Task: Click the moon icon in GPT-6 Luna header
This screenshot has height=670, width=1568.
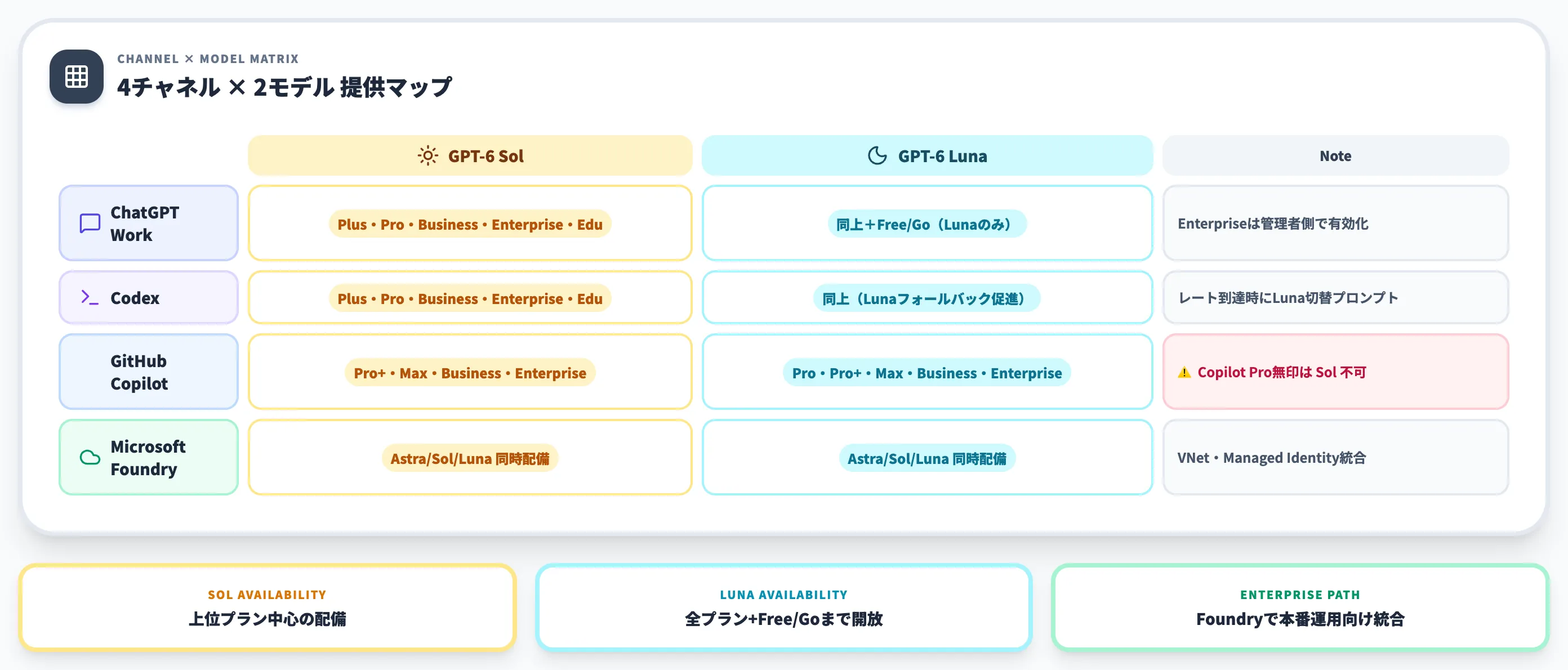Action: tap(877, 156)
